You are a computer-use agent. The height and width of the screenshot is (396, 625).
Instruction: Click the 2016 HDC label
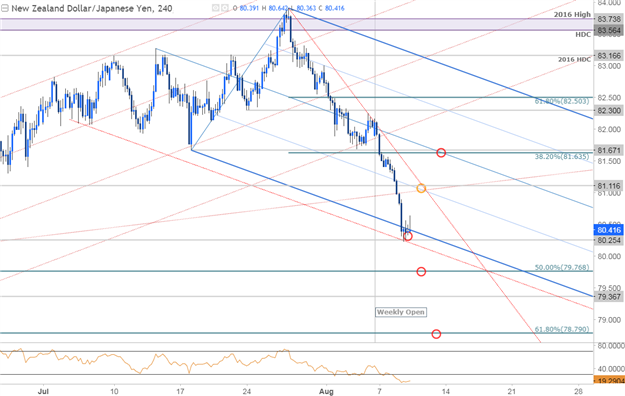[x=574, y=59]
